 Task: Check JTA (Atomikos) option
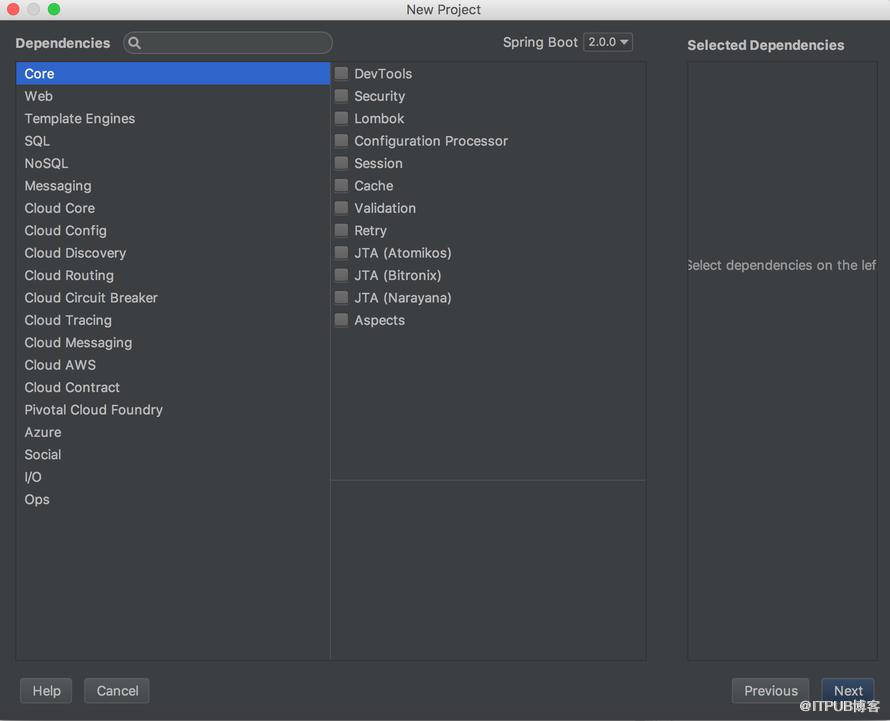(x=341, y=253)
